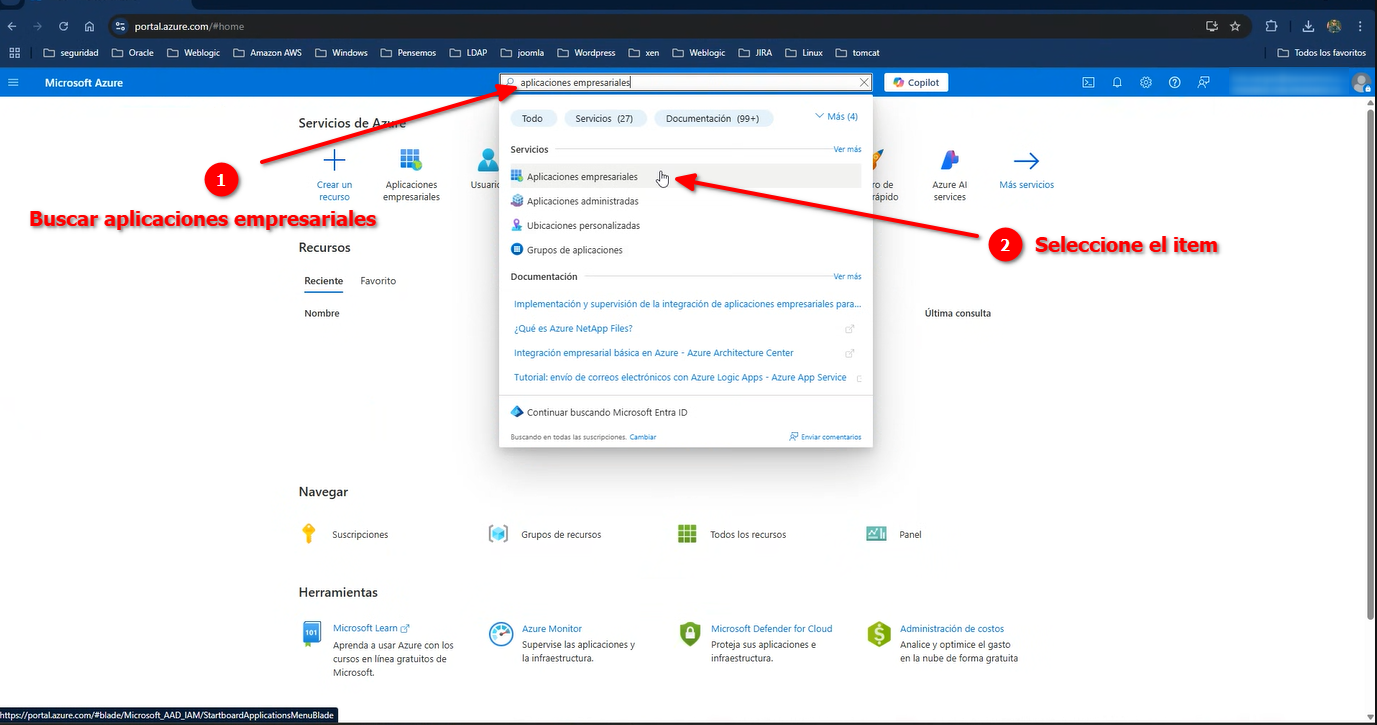Select Aplicaciones empresariales in search results
This screenshot has width=1377, height=725.
point(582,177)
